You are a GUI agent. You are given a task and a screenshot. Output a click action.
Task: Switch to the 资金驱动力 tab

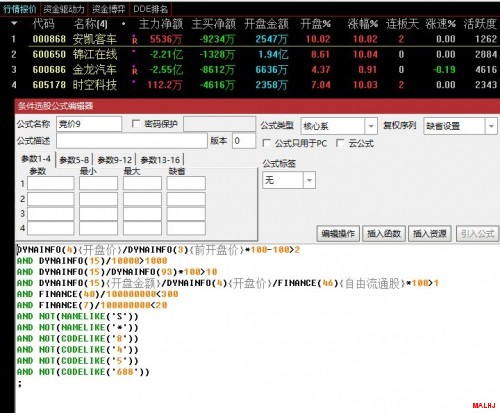[x=64, y=9]
